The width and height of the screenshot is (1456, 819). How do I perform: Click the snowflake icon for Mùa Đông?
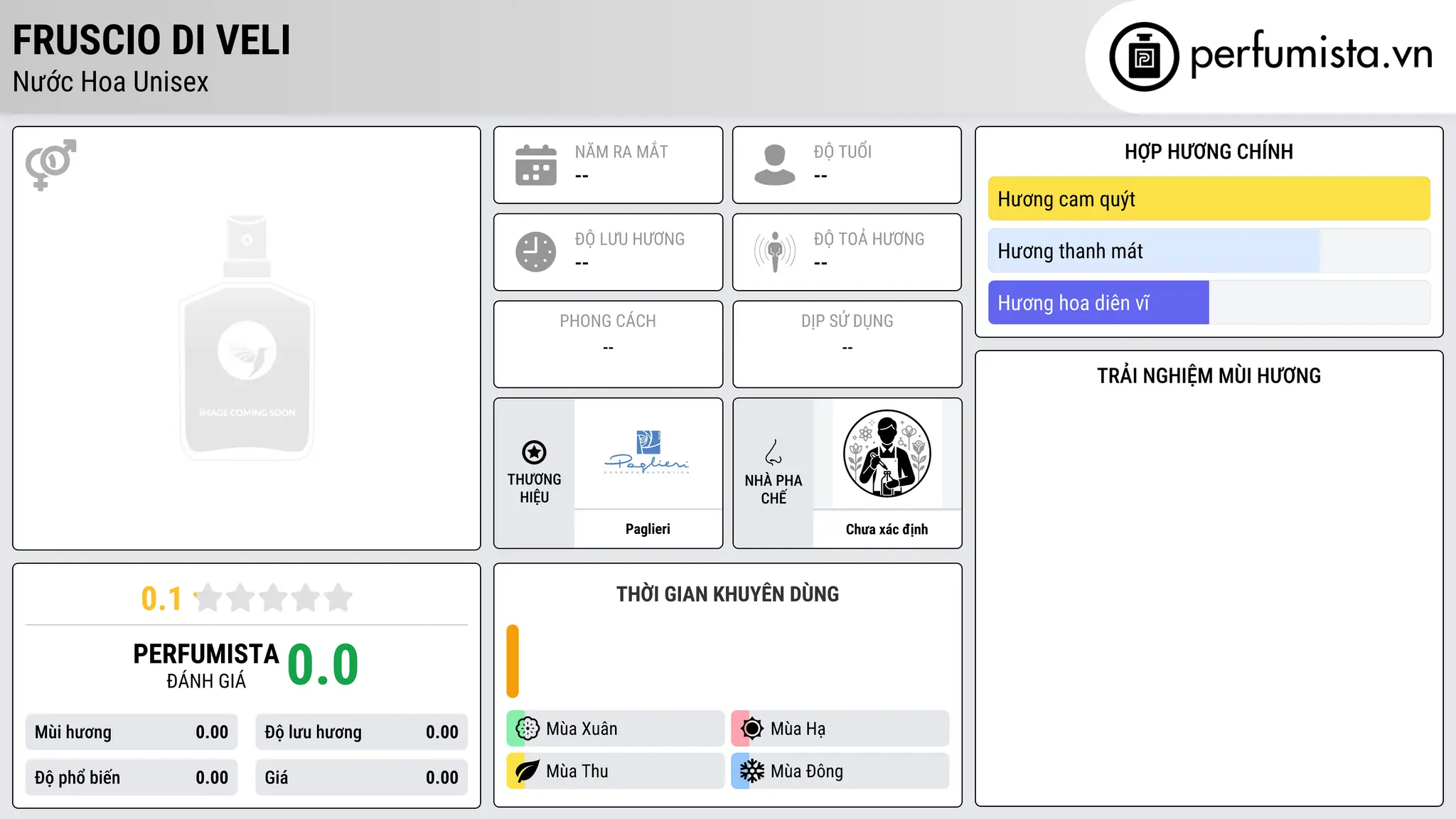click(x=752, y=771)
